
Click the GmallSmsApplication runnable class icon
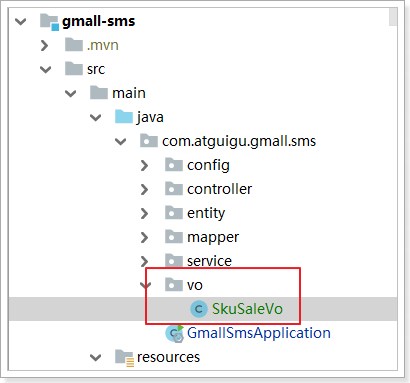tap(175, 334)
